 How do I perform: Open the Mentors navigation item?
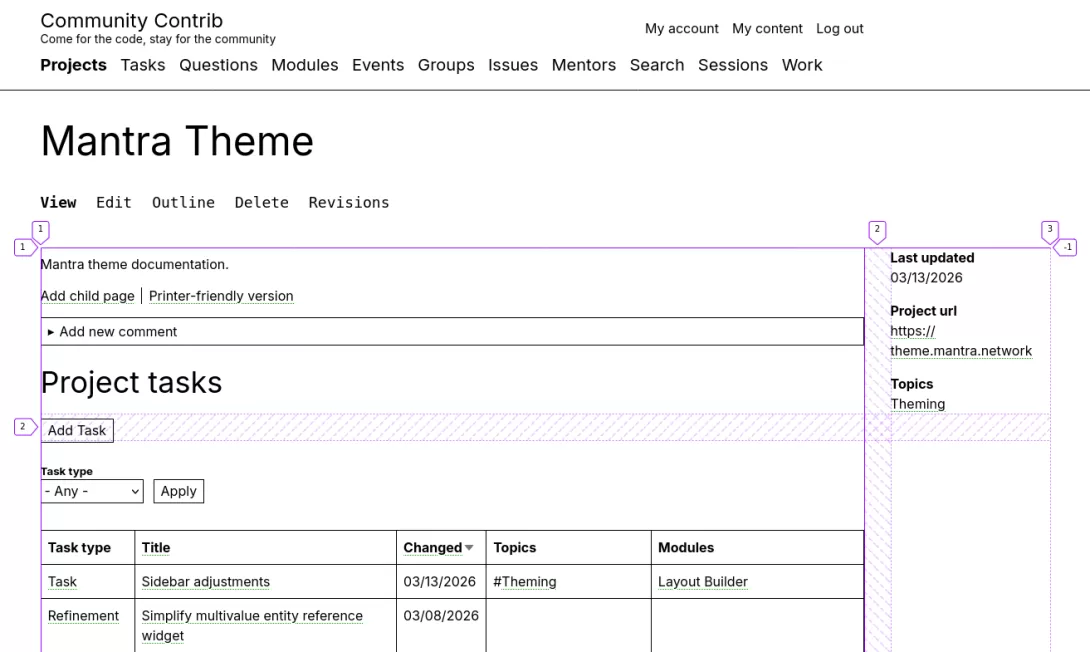coord(583,65)
